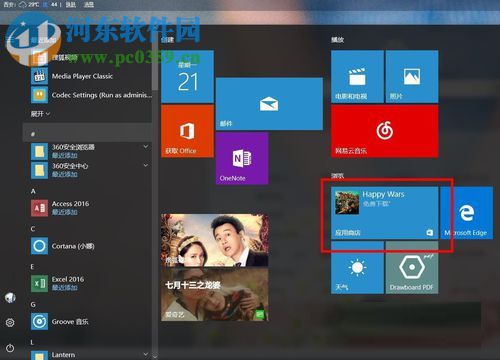Viewport: 500px width, 360px height.
Task: Open the 应用商店 Happy Wars store tile
Action: coord(385,213)
